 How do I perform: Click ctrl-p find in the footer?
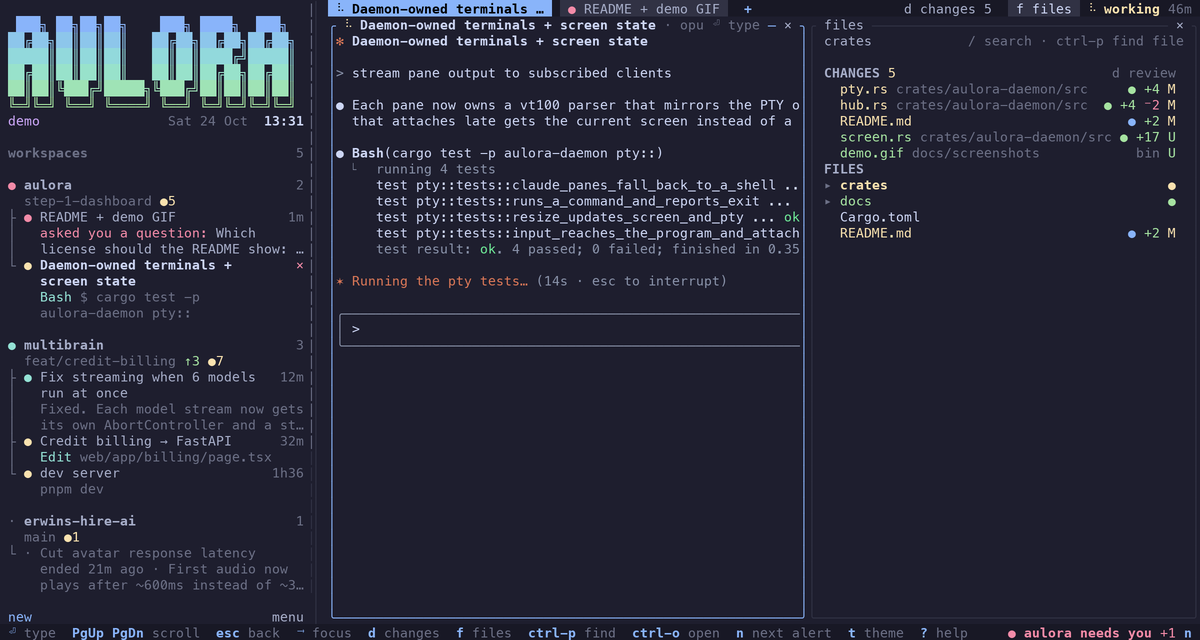point(572,633)
